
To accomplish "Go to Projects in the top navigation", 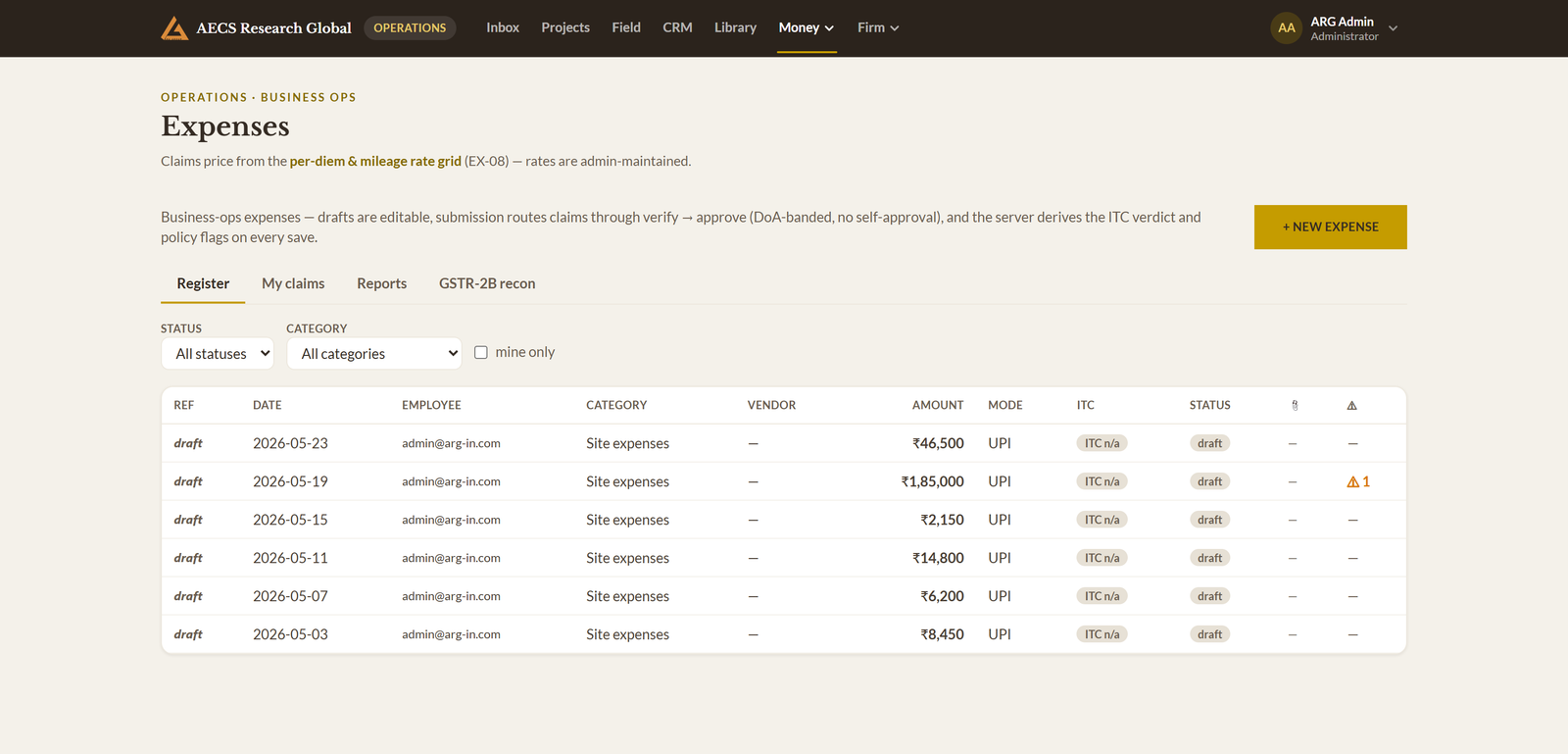I will (x=565, y=27).
